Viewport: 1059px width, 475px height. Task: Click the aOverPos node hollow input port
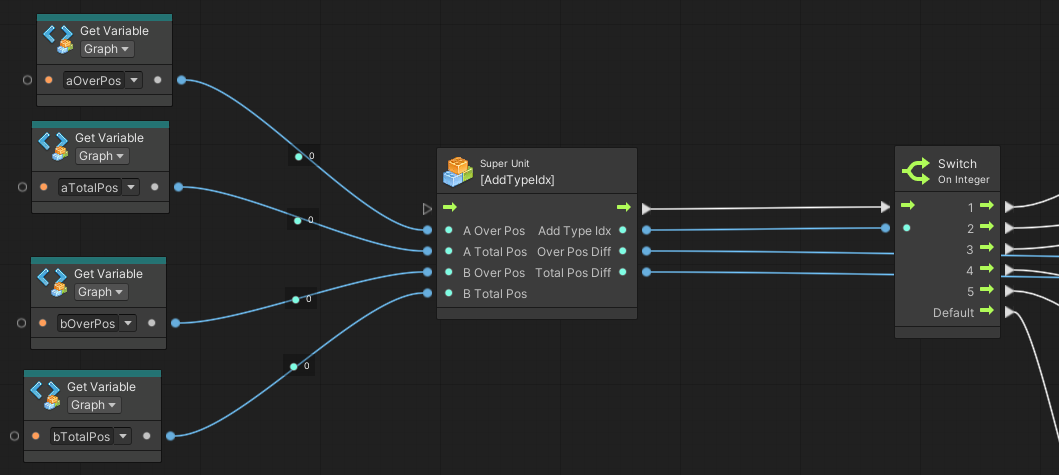pyautogui.click(x=27, y=80)
